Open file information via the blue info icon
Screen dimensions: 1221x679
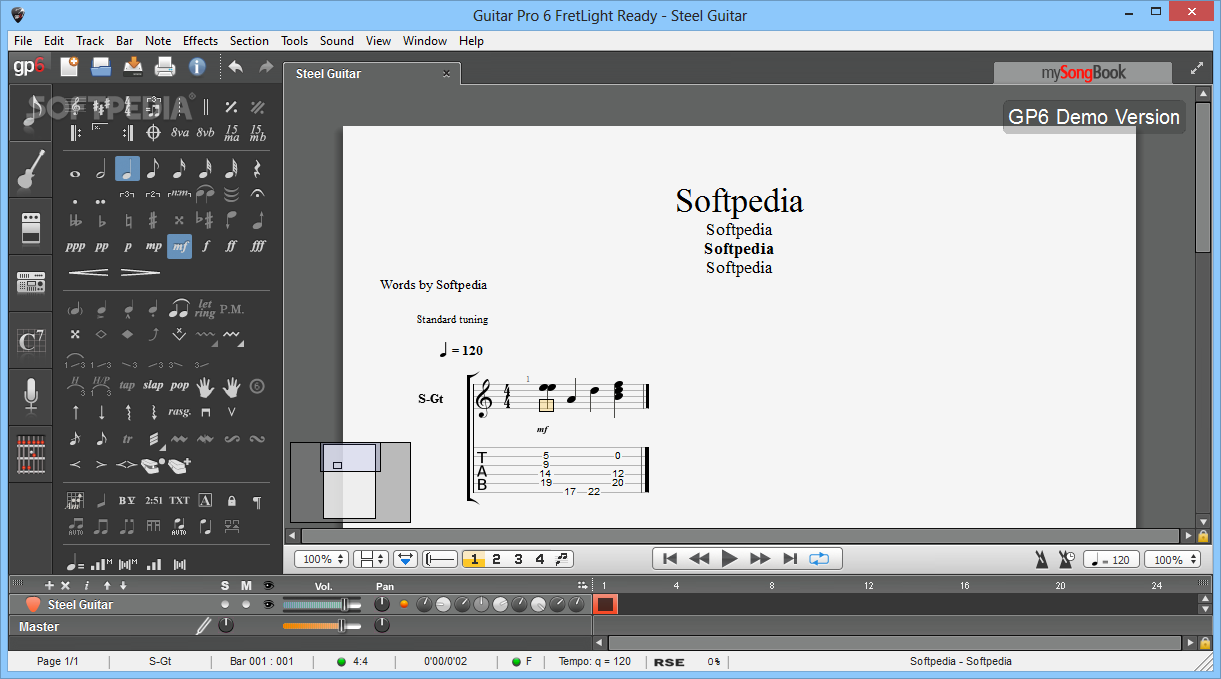197,67
